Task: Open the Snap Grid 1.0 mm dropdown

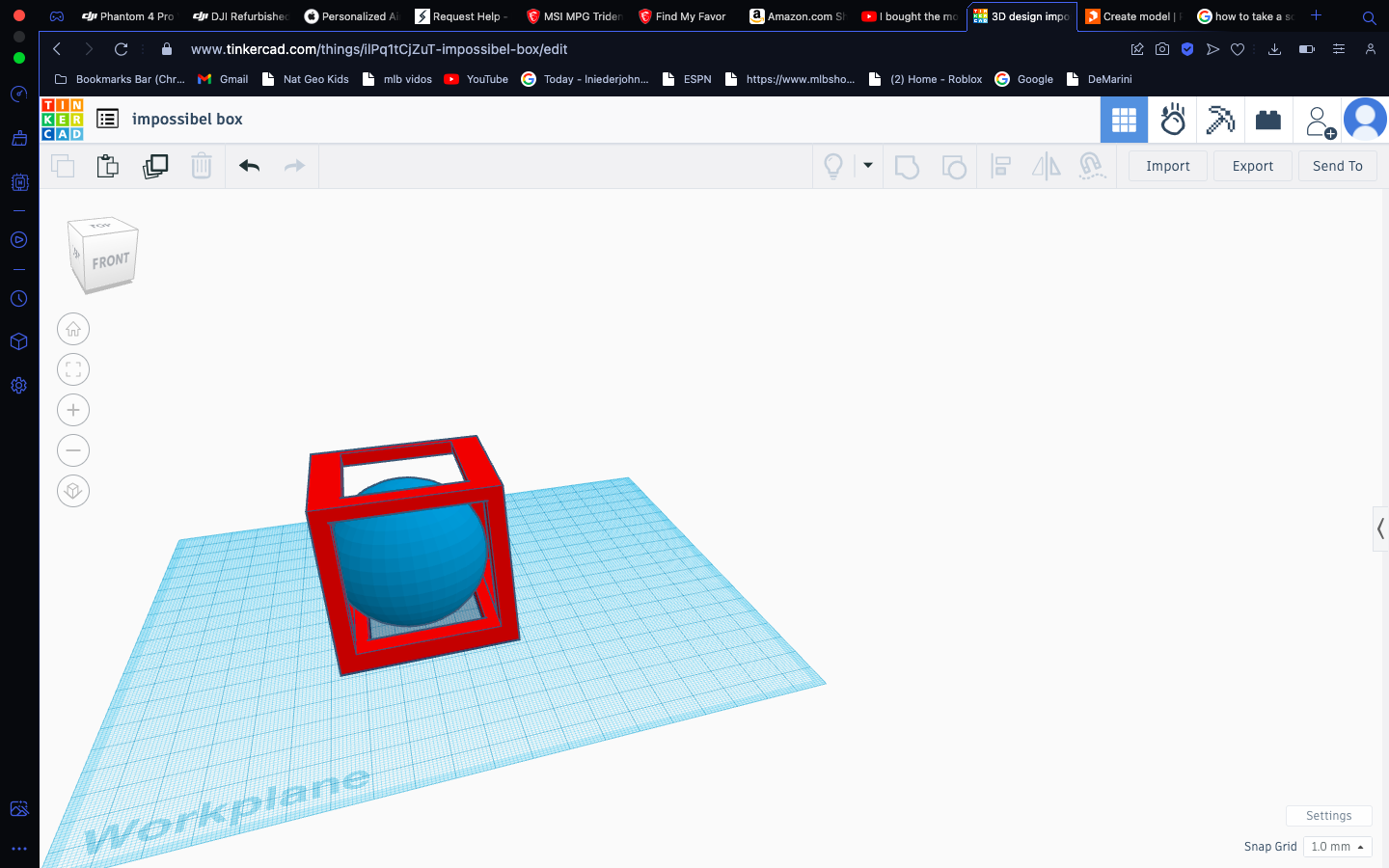Action: [1337, 847]
